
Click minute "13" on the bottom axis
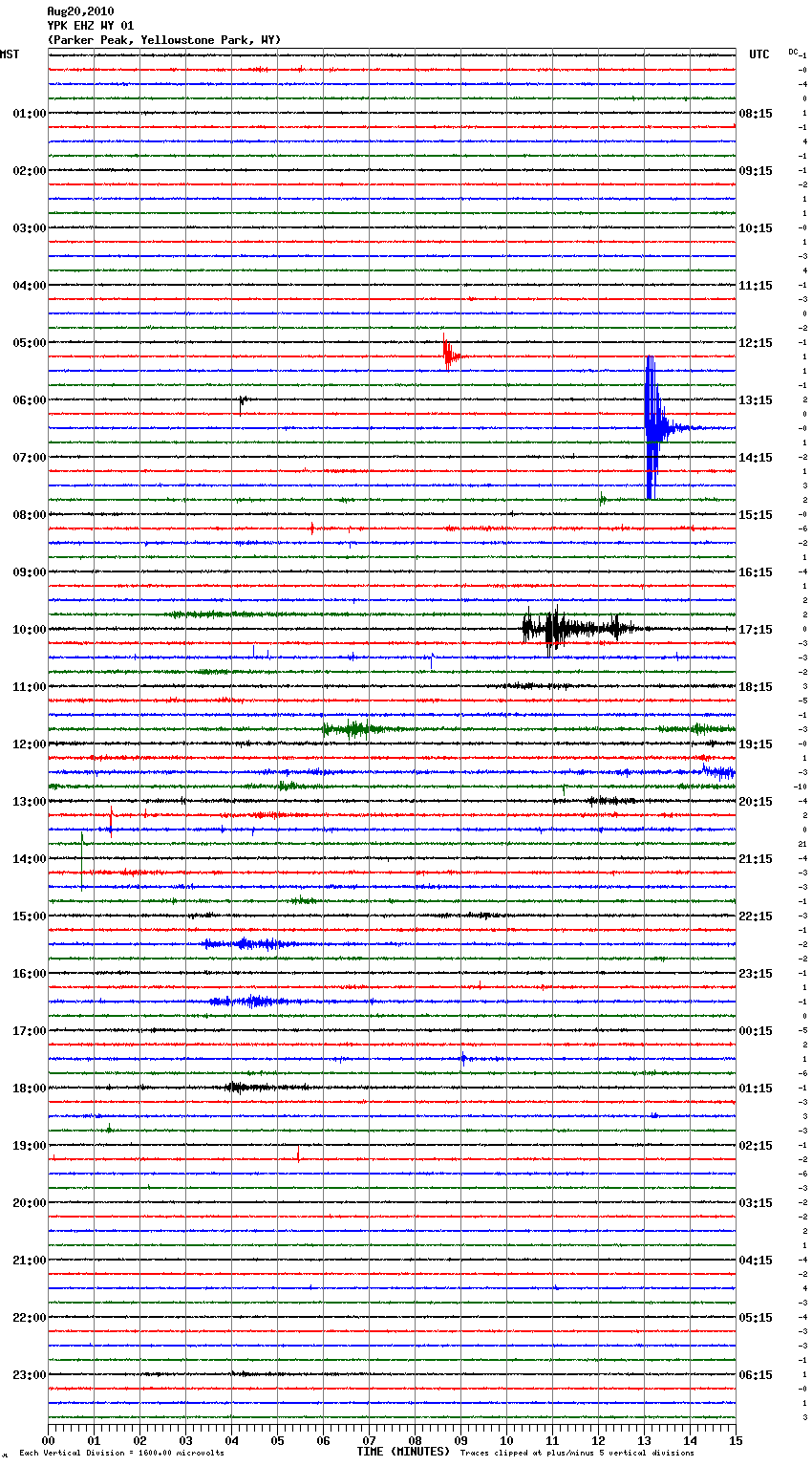click(x=644, y=1439)
